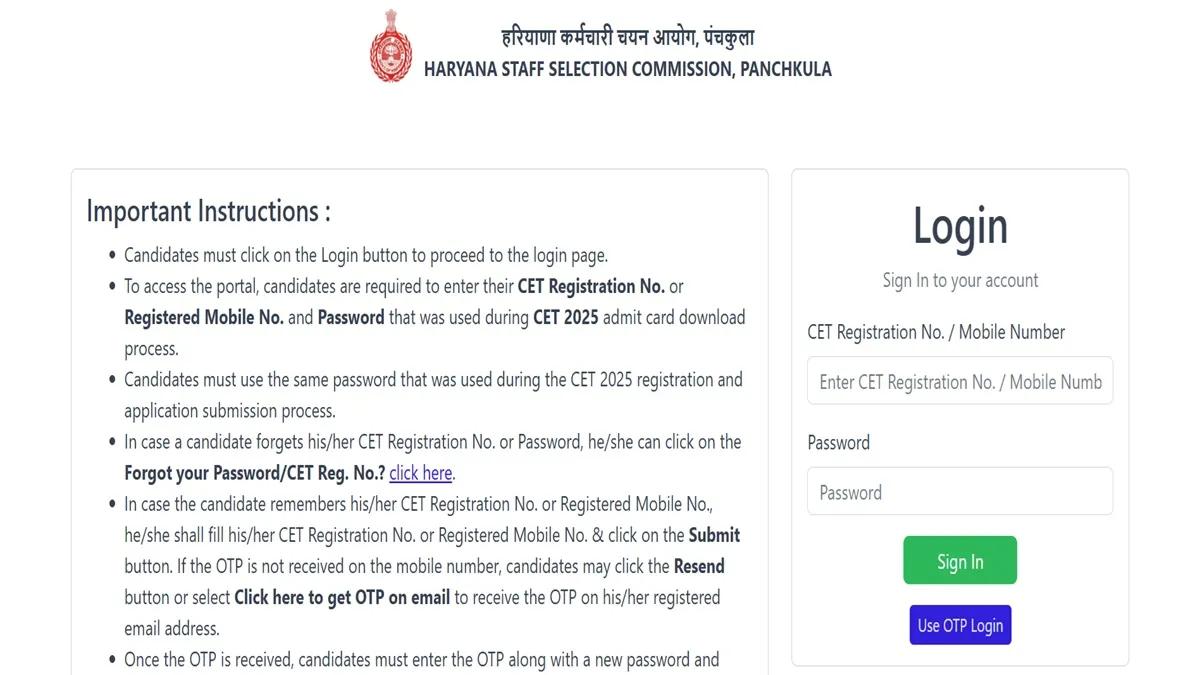The image size is (1200, 675).
Task: Click the bold word Resend in instructions
Action: 699,566
